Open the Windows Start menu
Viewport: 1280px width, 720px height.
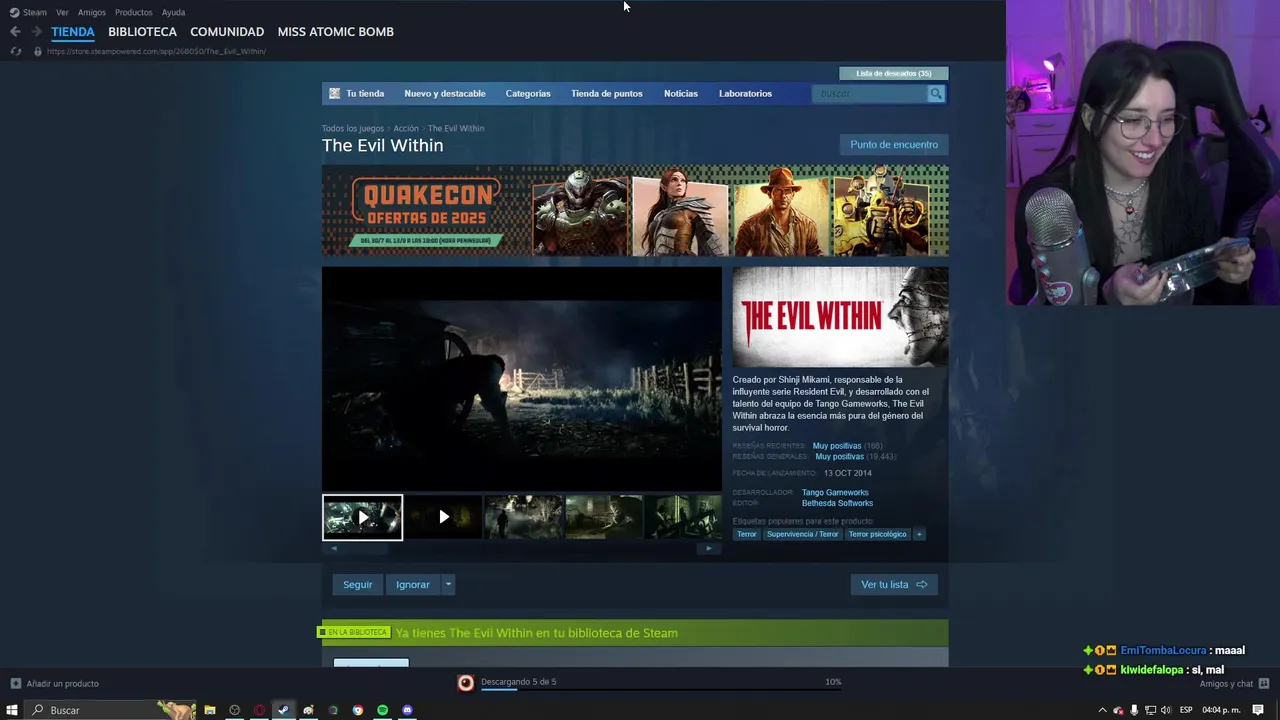point(13,710)
